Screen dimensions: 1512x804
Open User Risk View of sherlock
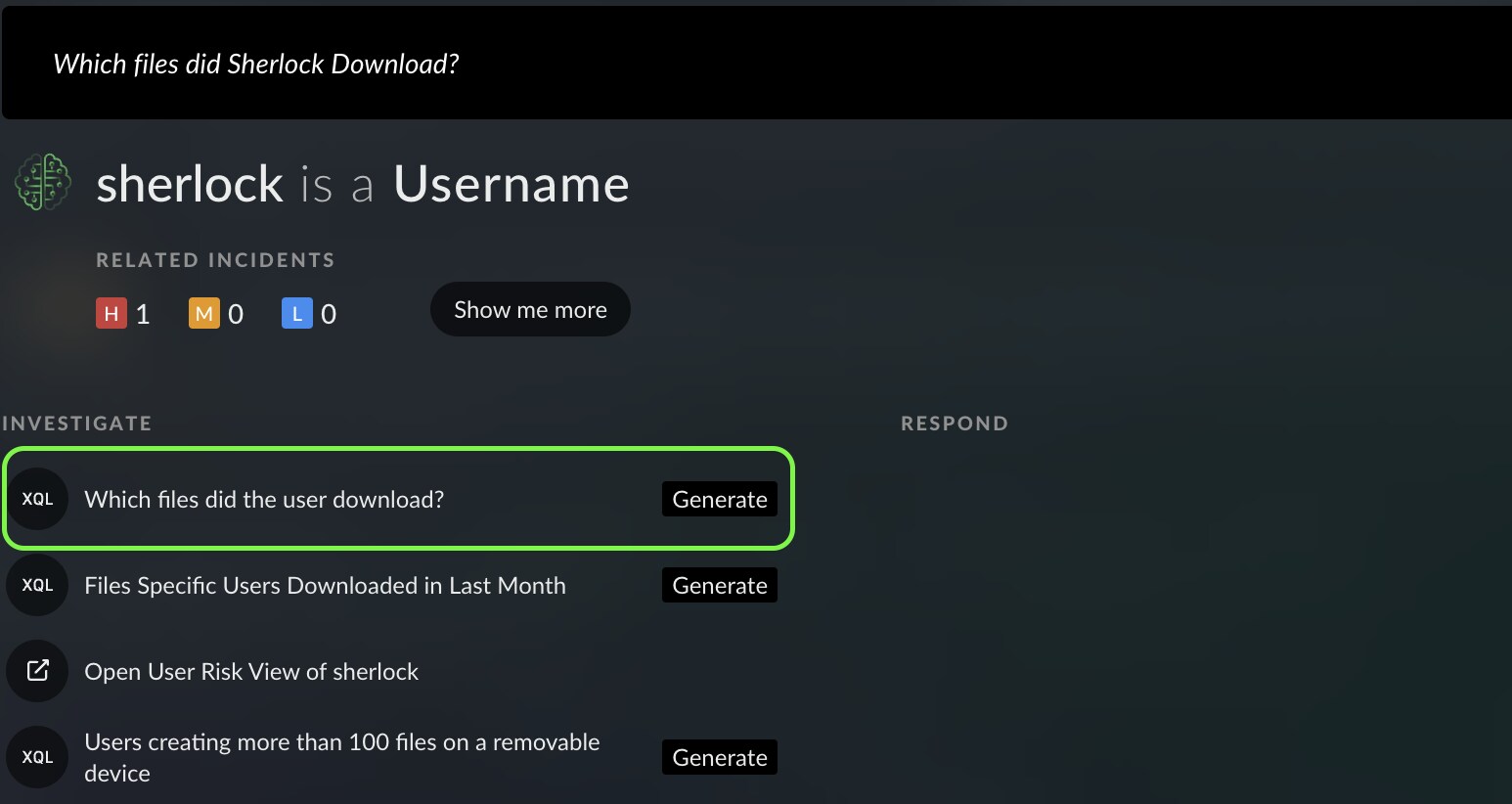tap(251, 671)
